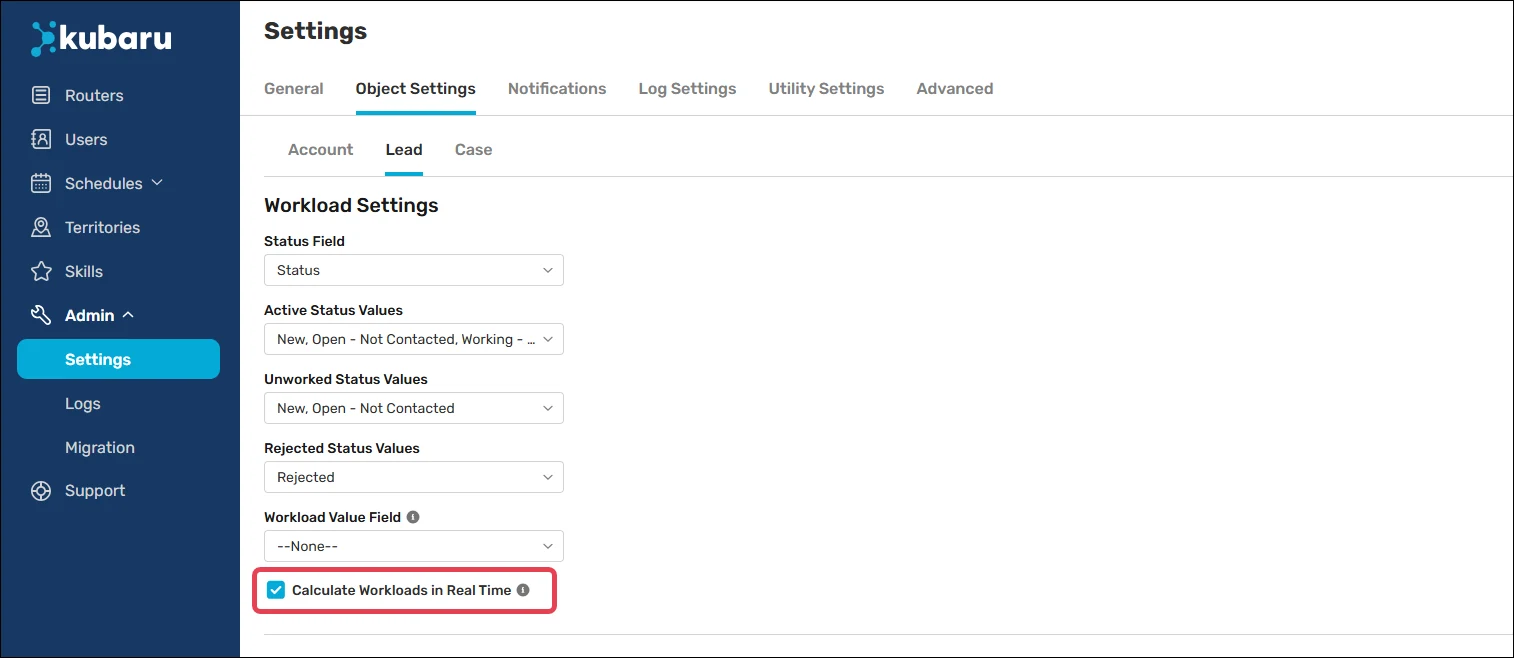Open the Workload Value Field dropdown
1514x658 pixels.
click(x=414, y=546)
